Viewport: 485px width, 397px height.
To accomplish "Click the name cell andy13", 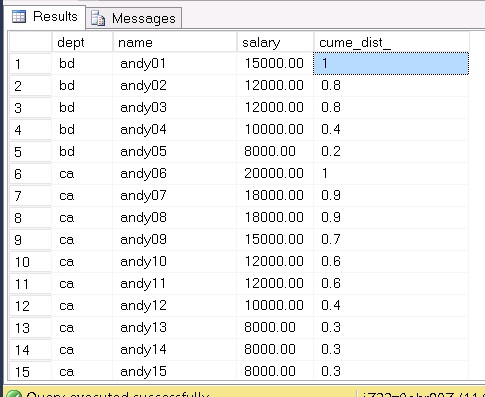I will [x=175, y=327].
